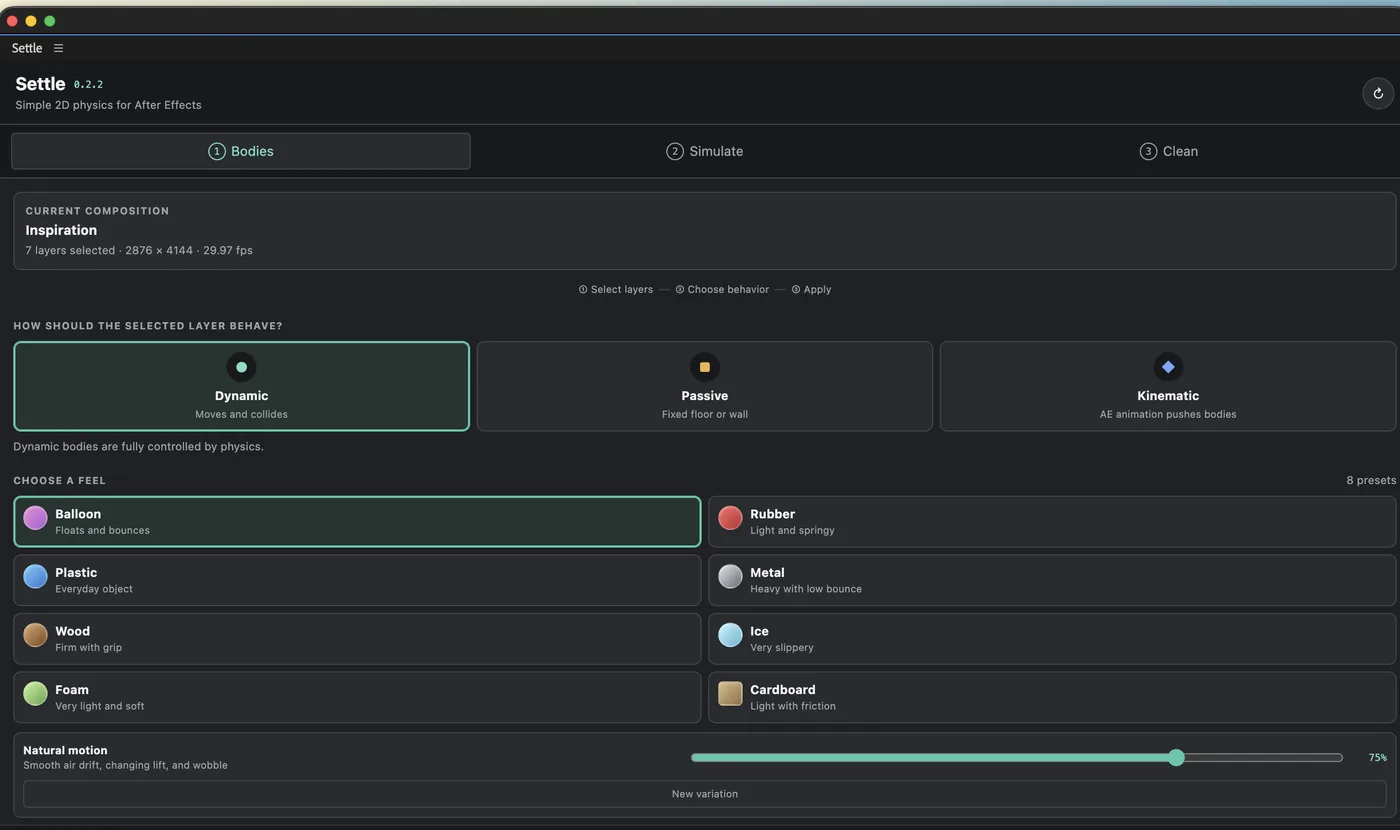Go to the Clean tab
The width and height of the screenshot is (1400, 830).
point(1168,151)
